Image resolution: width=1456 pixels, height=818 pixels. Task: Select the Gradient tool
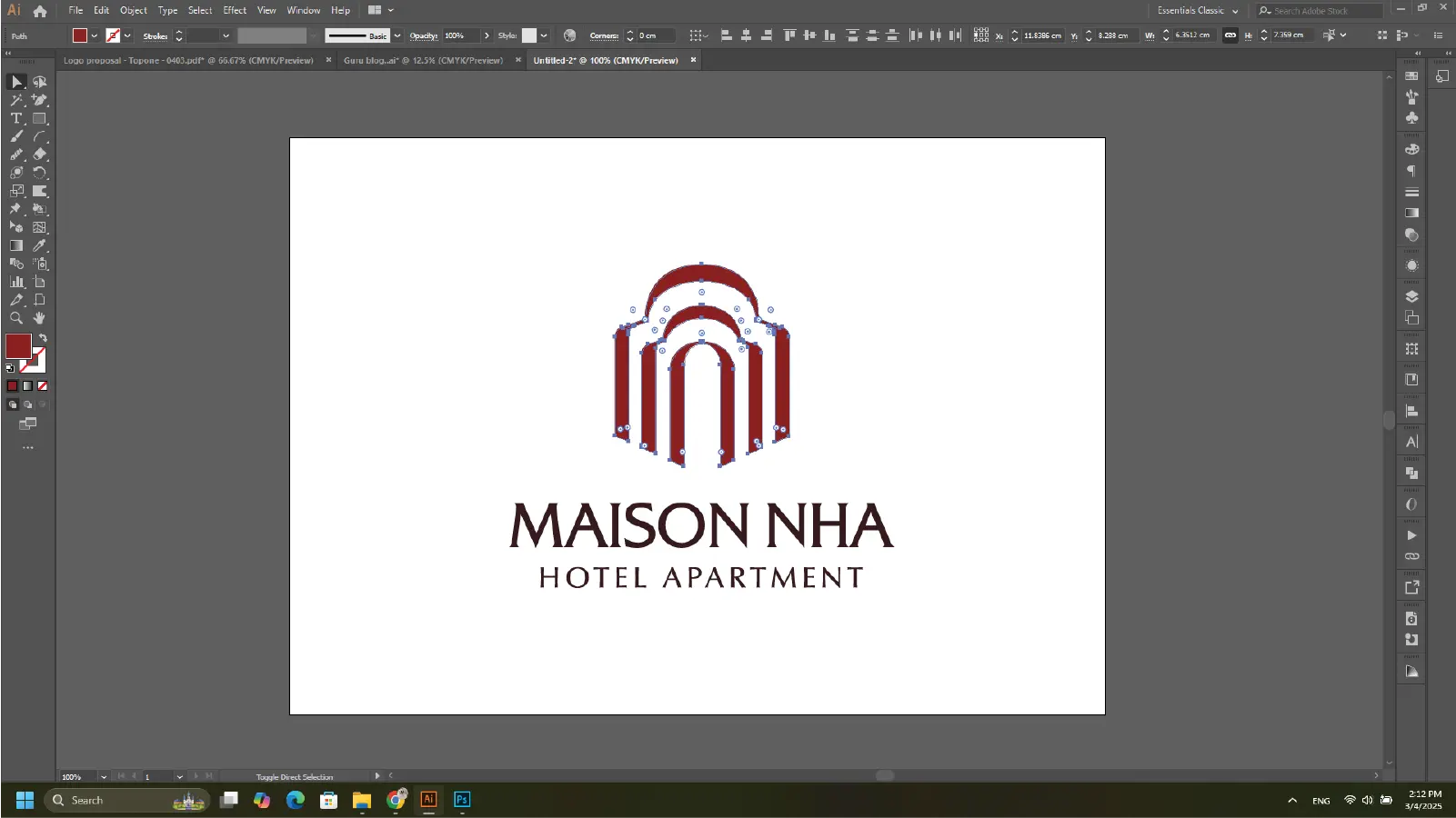[16, 245]
